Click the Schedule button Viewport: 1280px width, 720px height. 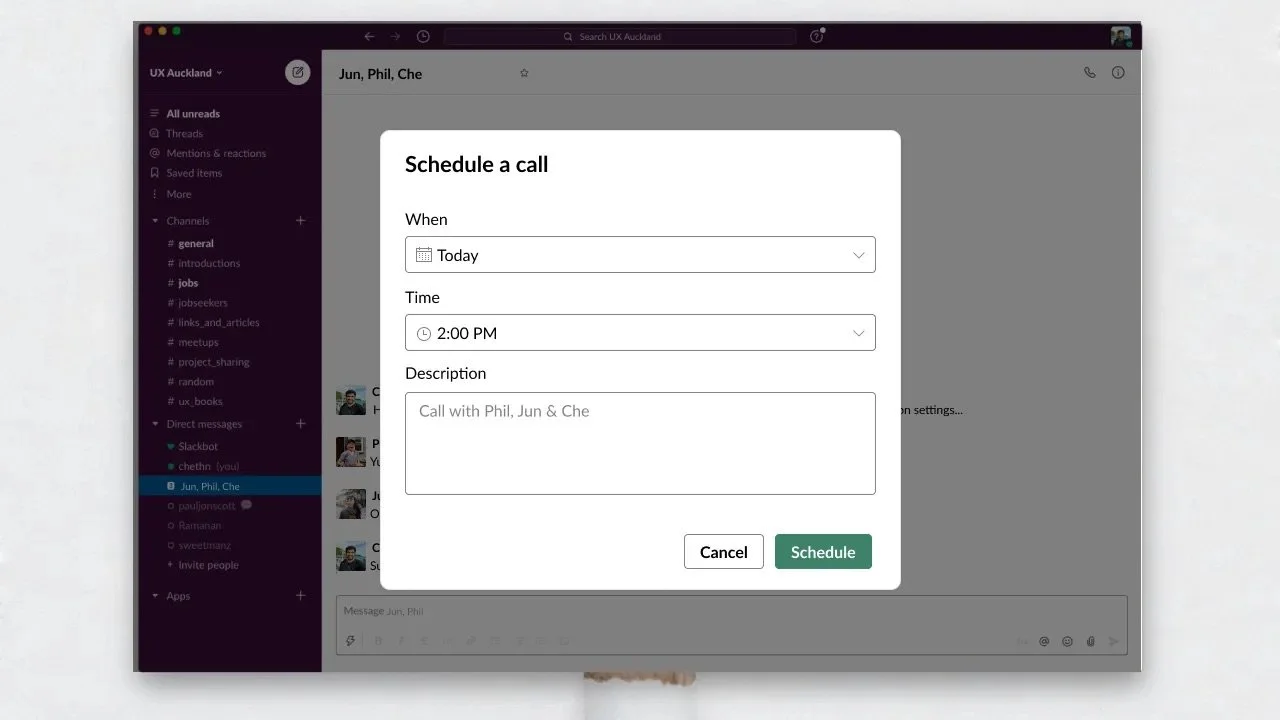(x=823, y=552)
